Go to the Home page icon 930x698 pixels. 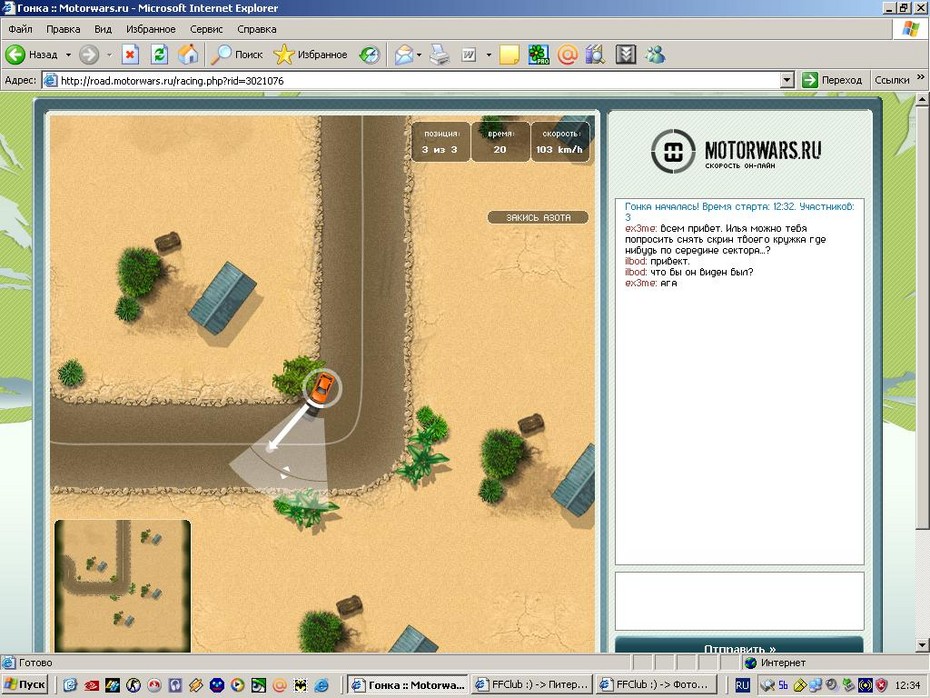coord(188,55)
